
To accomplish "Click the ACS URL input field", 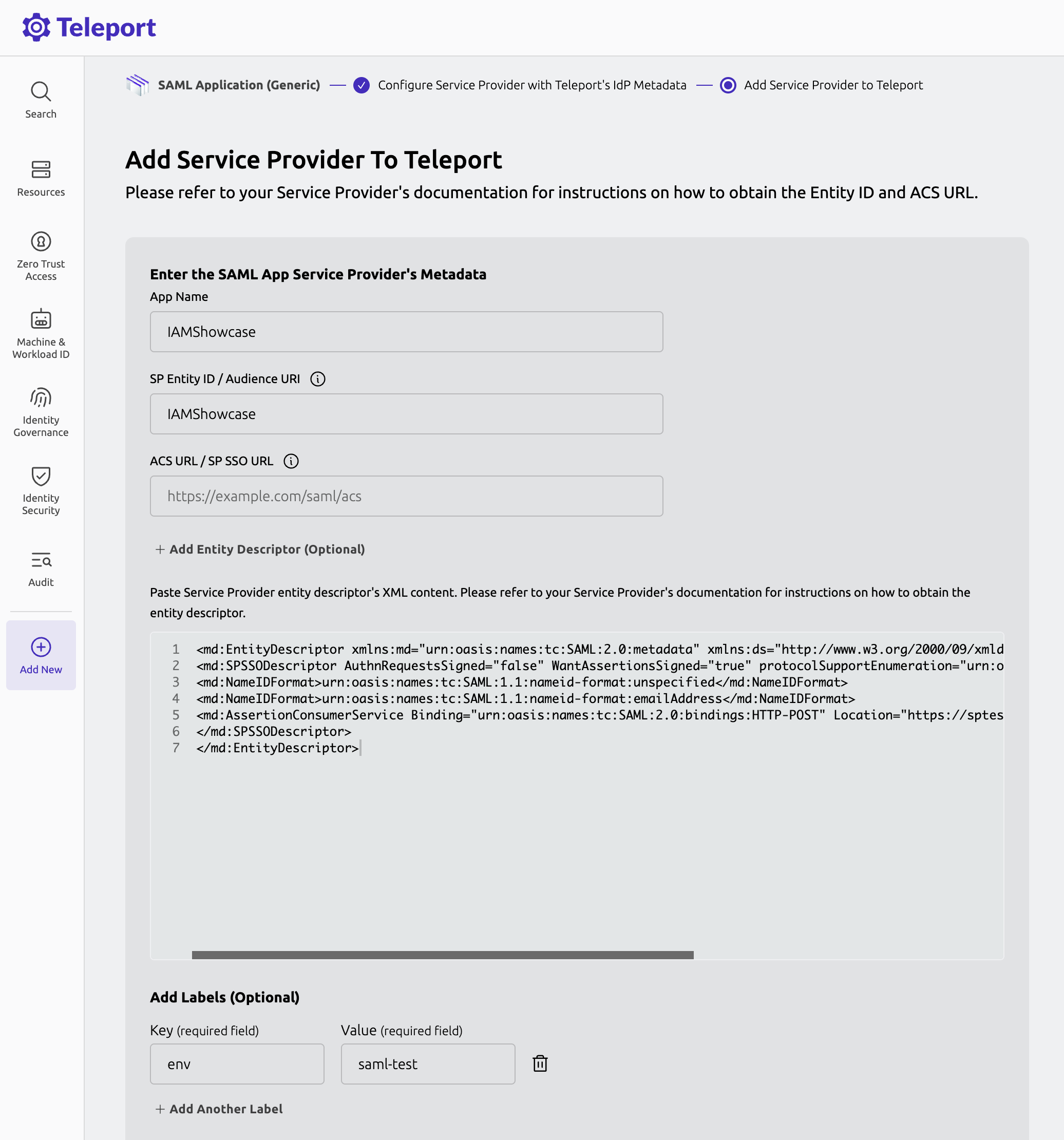I will [x=406, y=496].
